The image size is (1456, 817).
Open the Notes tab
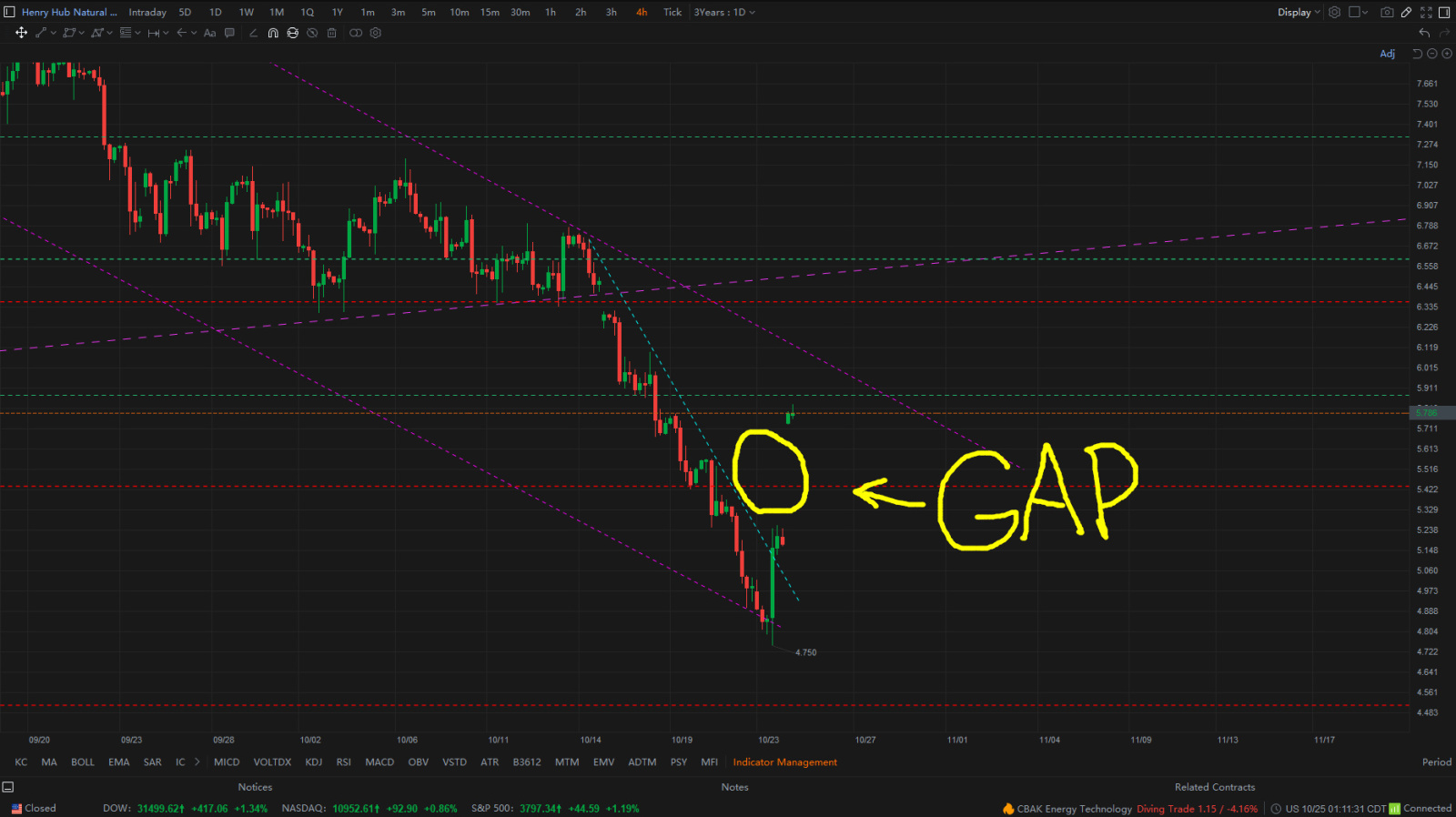pos(734,787)
